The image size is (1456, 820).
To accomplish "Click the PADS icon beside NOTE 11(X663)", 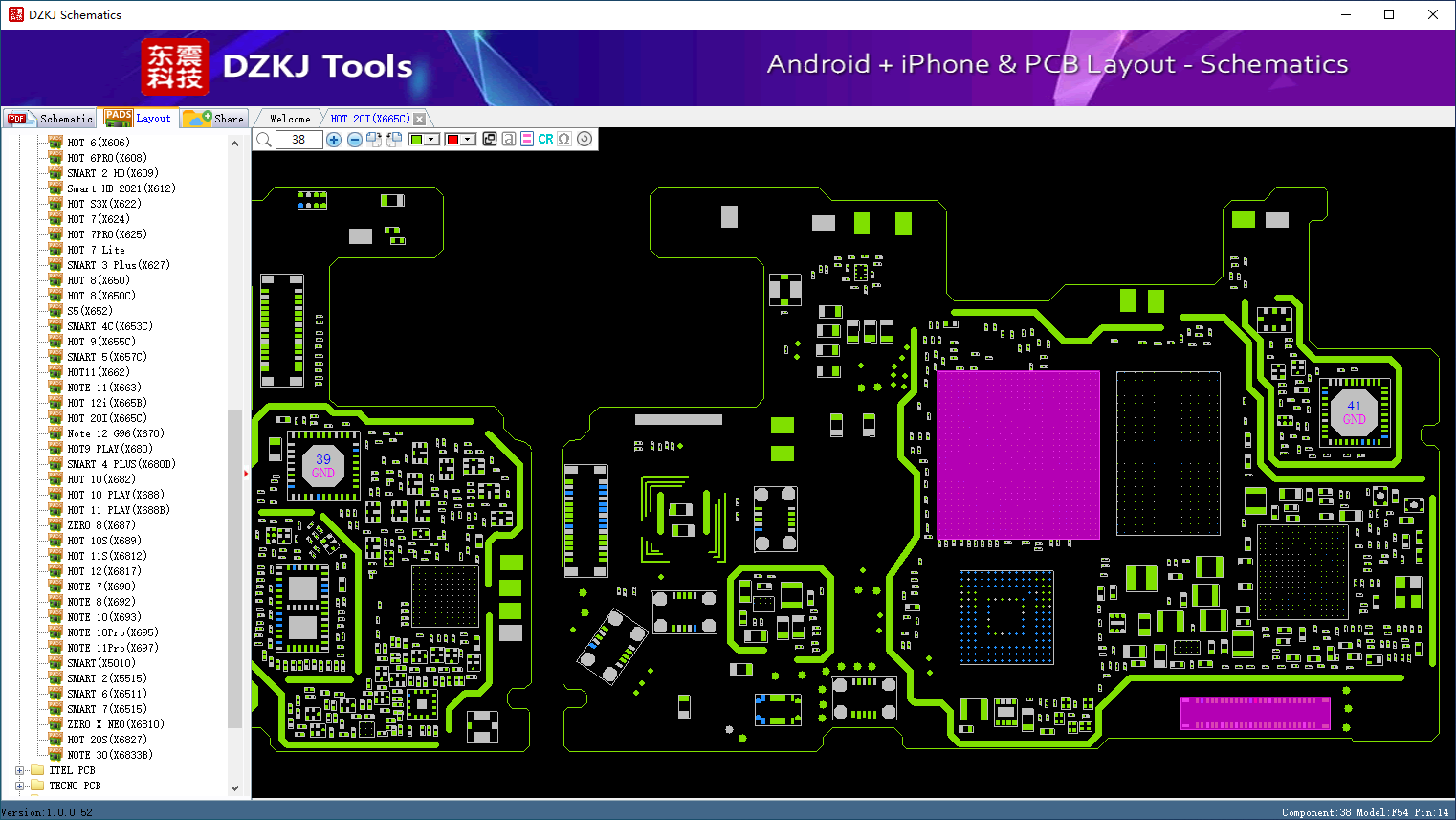I will 55,388.
